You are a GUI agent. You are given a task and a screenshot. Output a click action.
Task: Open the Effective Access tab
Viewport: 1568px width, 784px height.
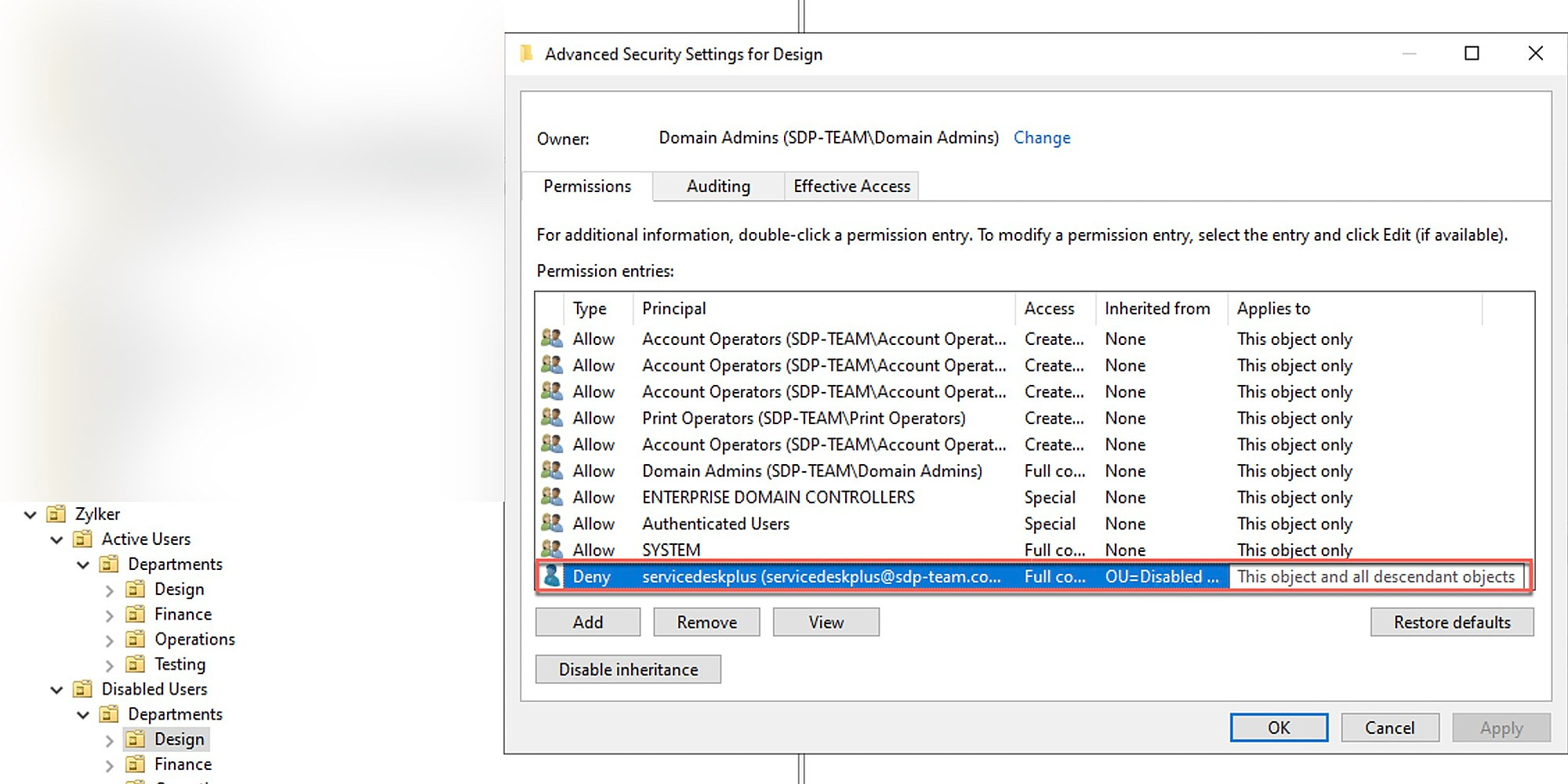coord(851,187)
